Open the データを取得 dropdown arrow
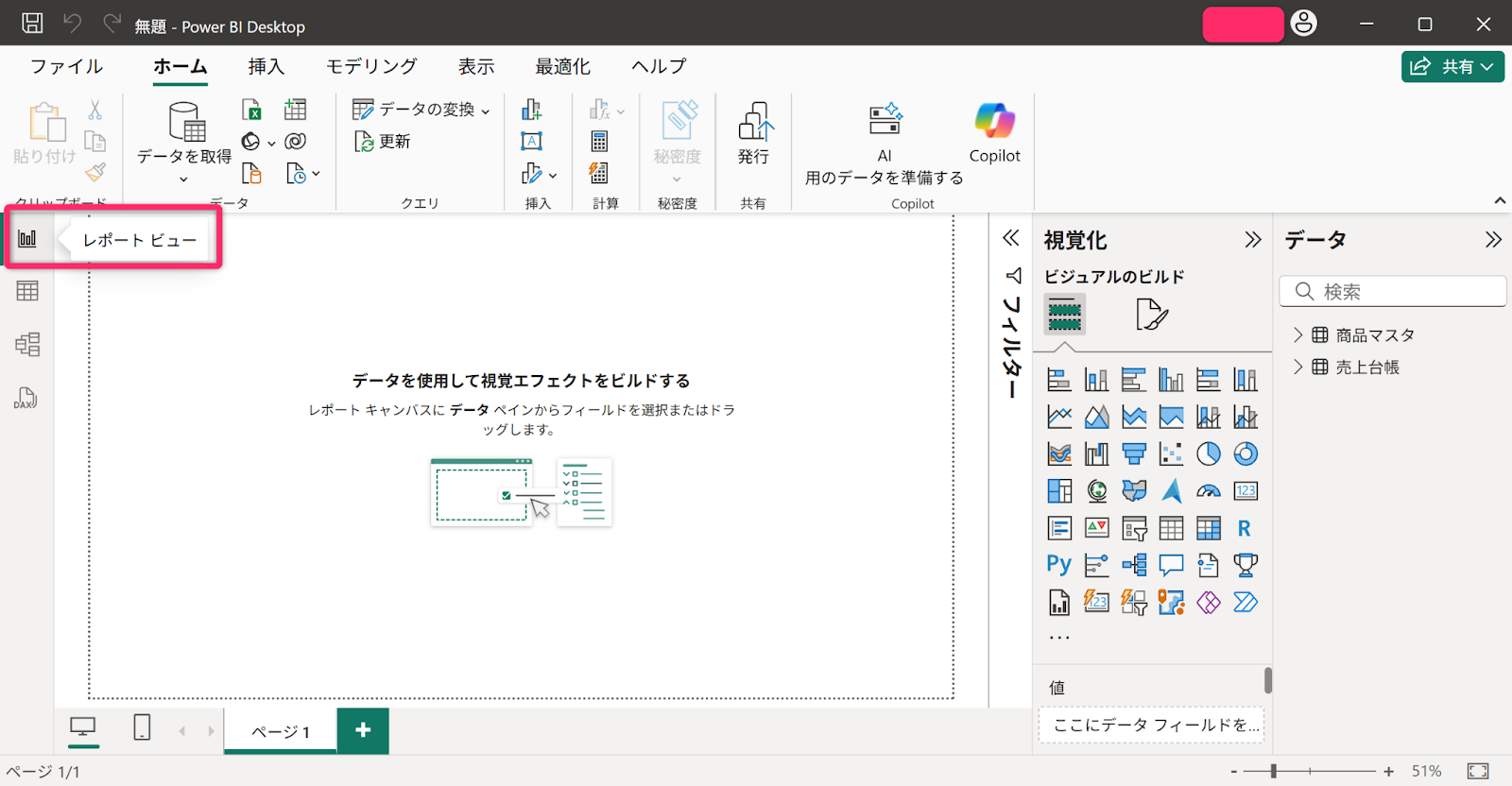Image resolution: width=1512 pixels, height=786 pixels. pos(184,179)
